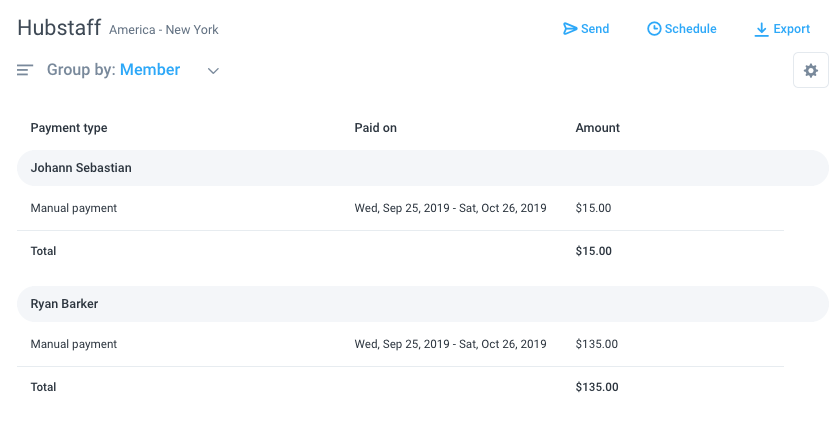This screenshot has width=839, height=439.
Task: Open settings via the gear icon
Action: (811, 70)
